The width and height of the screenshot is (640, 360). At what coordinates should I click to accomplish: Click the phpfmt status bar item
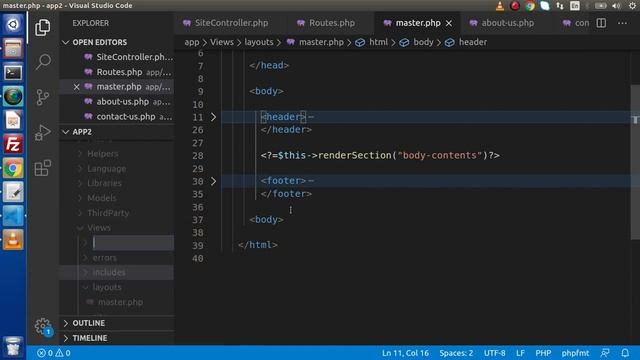(x=576, y=353)
